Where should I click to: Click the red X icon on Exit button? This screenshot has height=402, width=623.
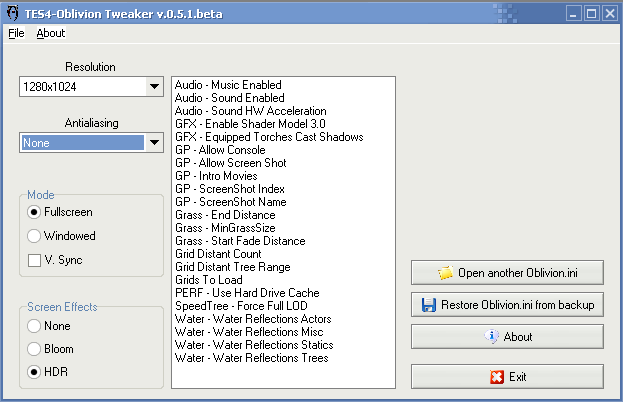[497, 377]
